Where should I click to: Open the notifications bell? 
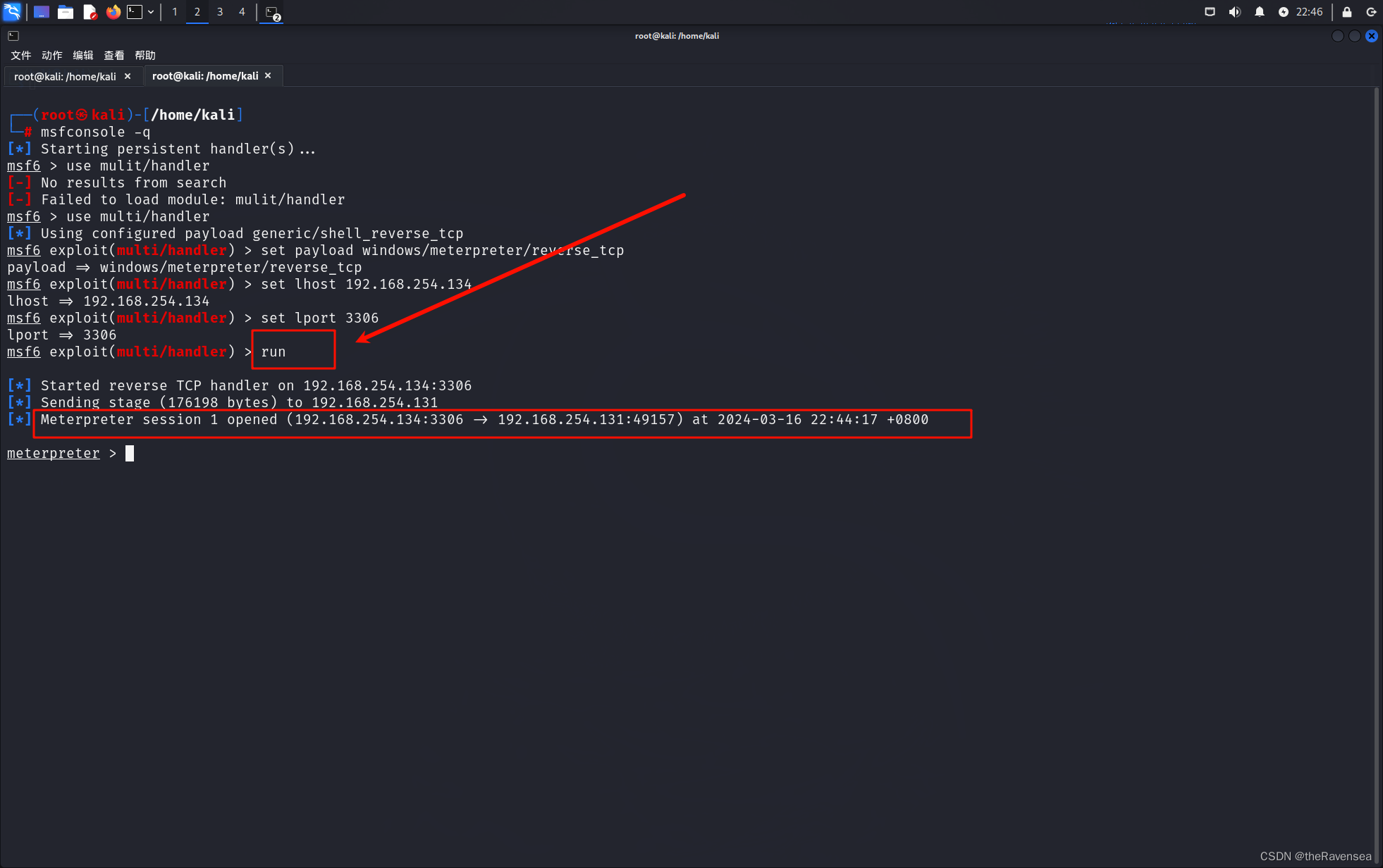click(1260, 12)
